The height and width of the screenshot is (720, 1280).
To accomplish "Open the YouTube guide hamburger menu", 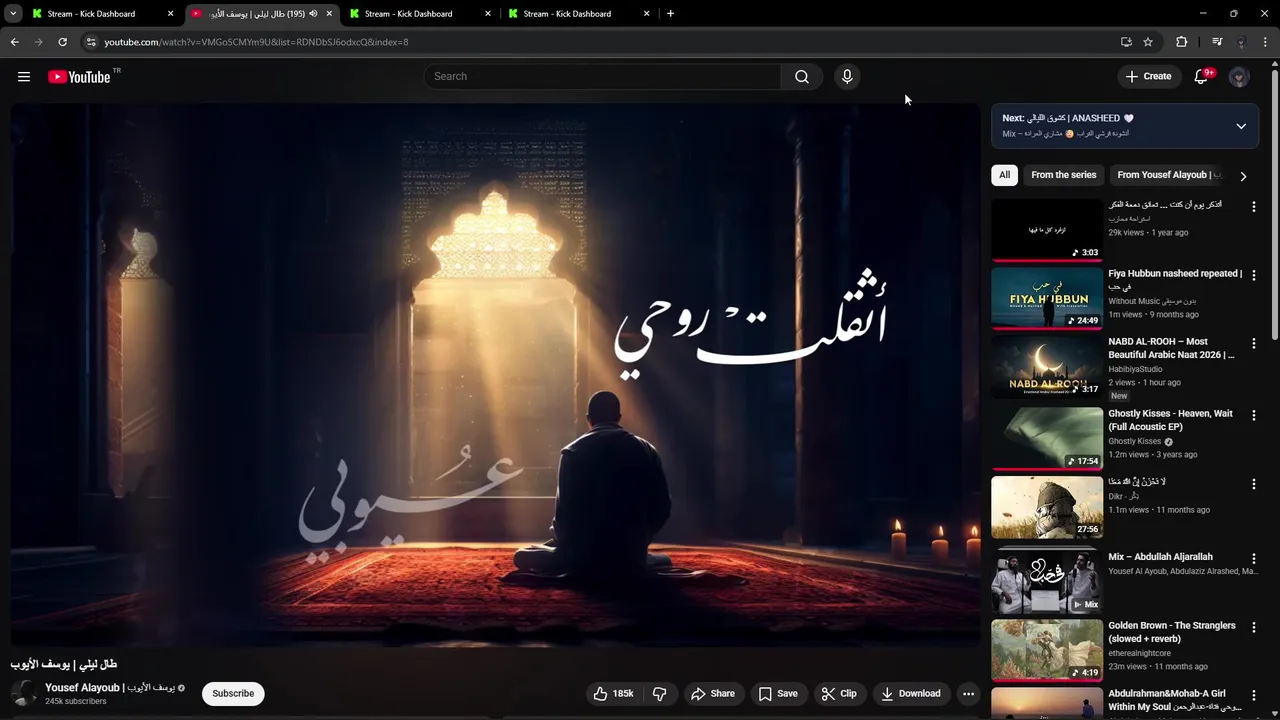I will (24, 77).
